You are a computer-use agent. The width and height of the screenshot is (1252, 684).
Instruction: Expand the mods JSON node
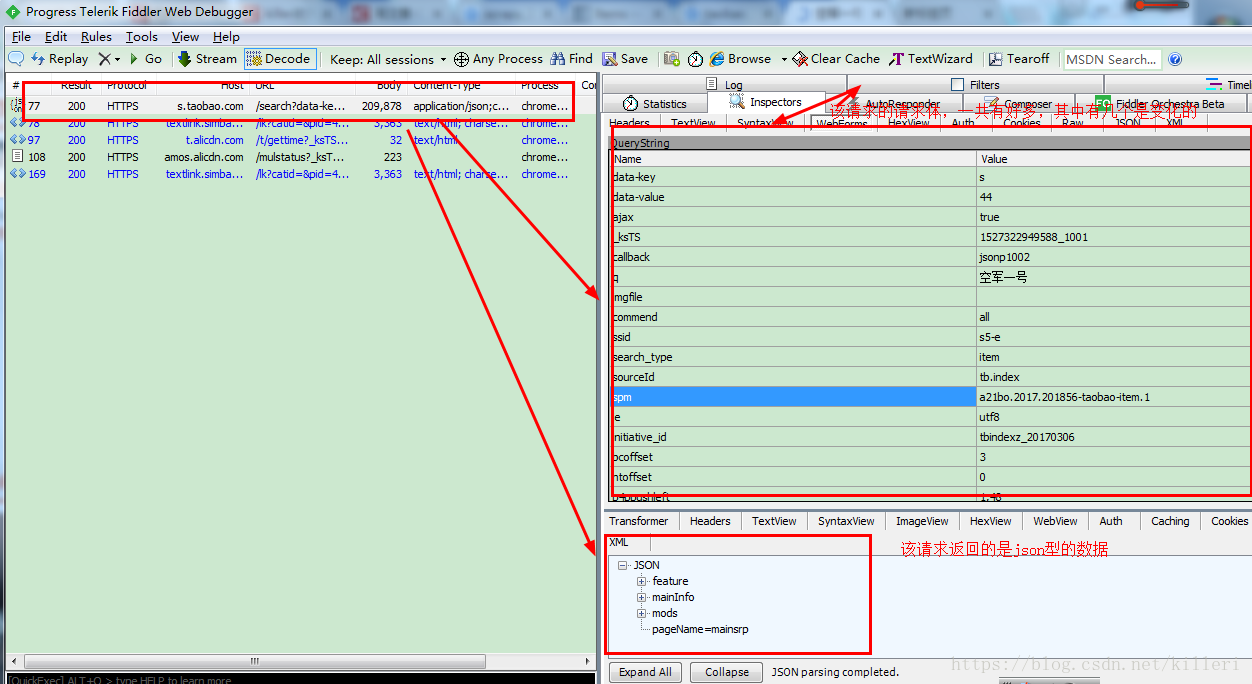(x=642, y=613)
